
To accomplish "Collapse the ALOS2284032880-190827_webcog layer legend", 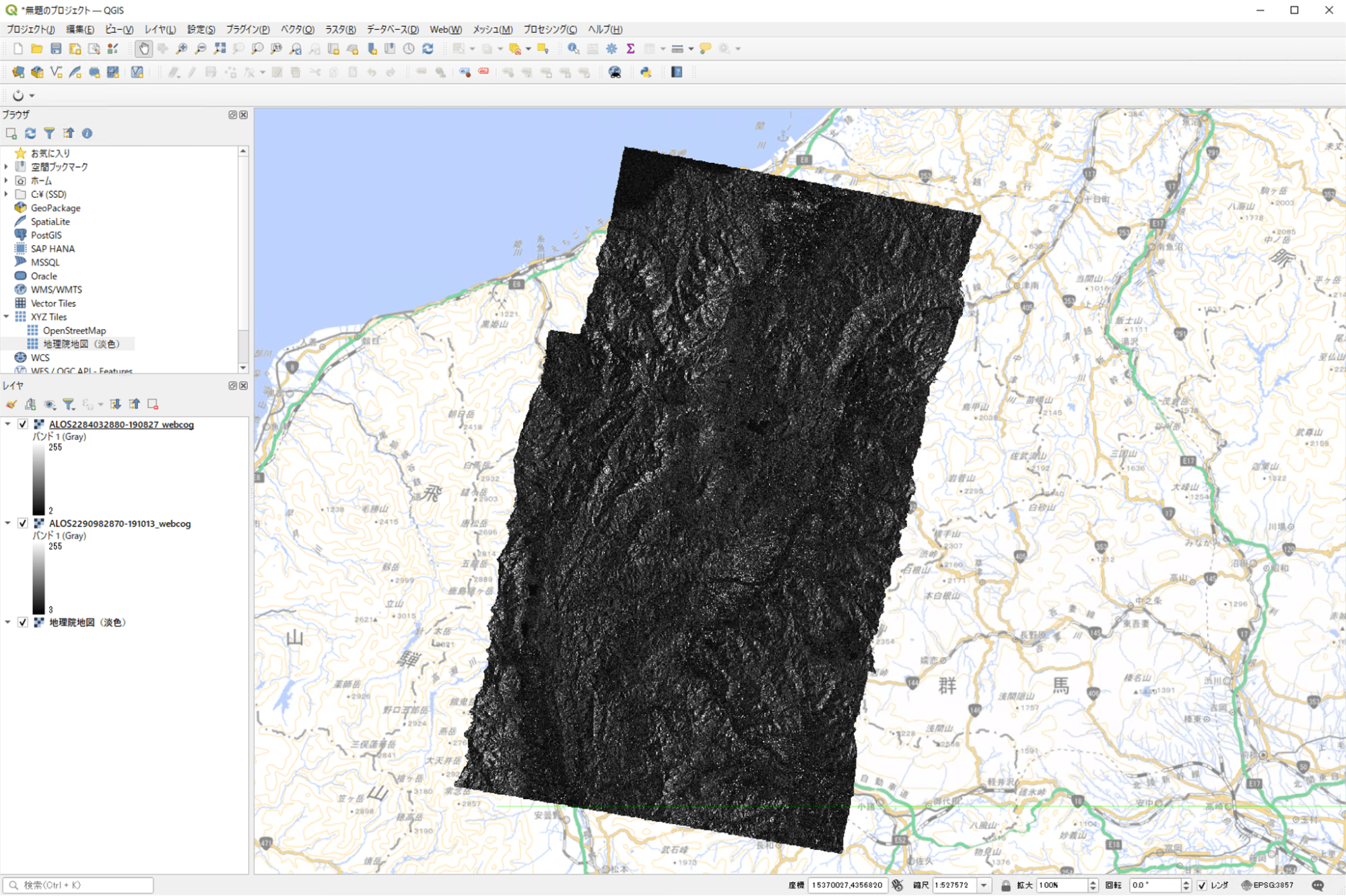I will 7,424.
